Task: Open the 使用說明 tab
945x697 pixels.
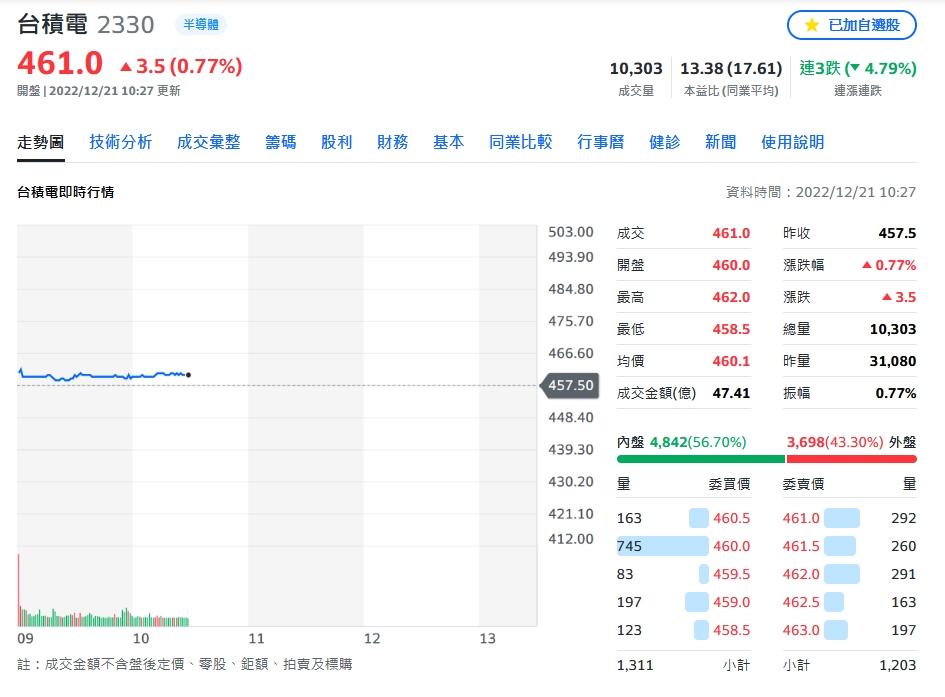Action: pos(793,142)
